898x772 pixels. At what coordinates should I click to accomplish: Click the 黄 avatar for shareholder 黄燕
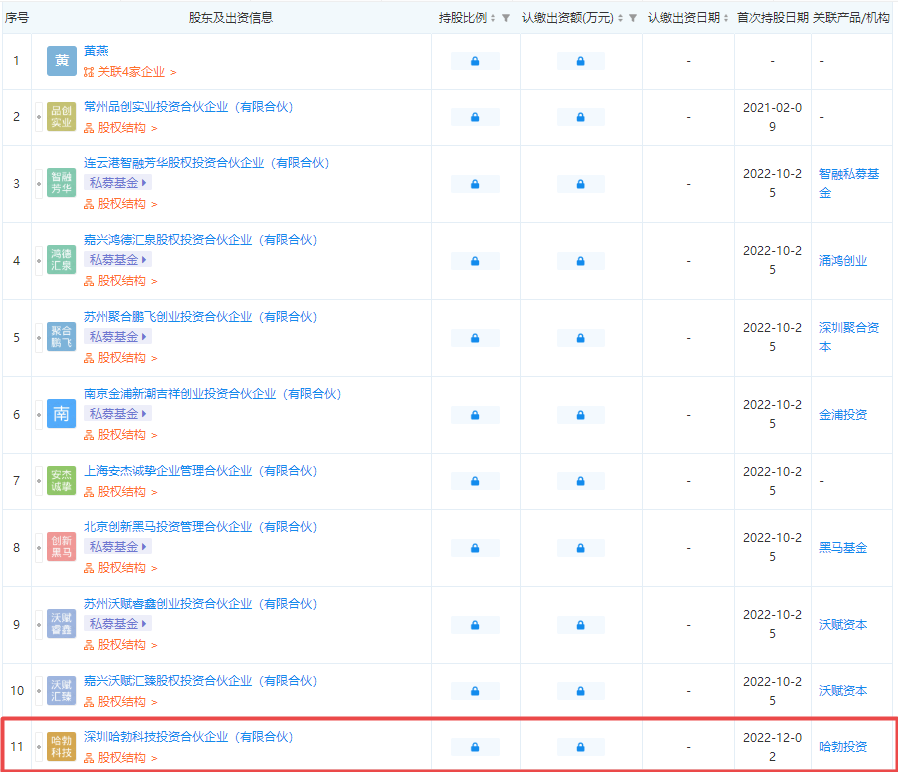[x=61, y=61]
